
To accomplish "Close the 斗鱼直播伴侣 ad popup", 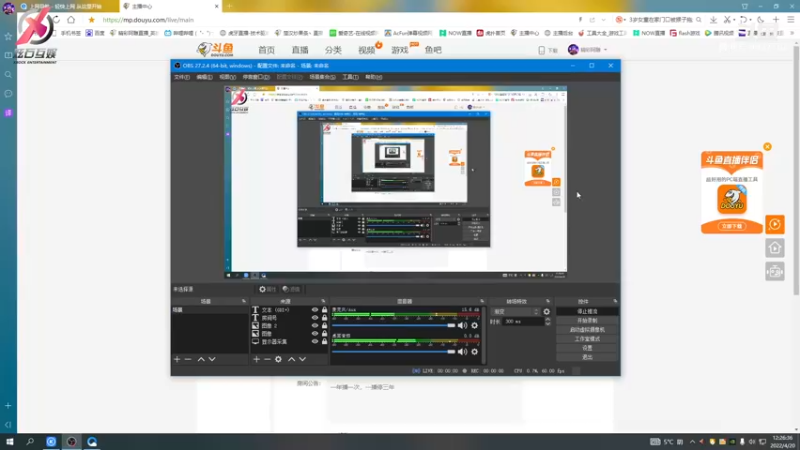I will [767, 147].
